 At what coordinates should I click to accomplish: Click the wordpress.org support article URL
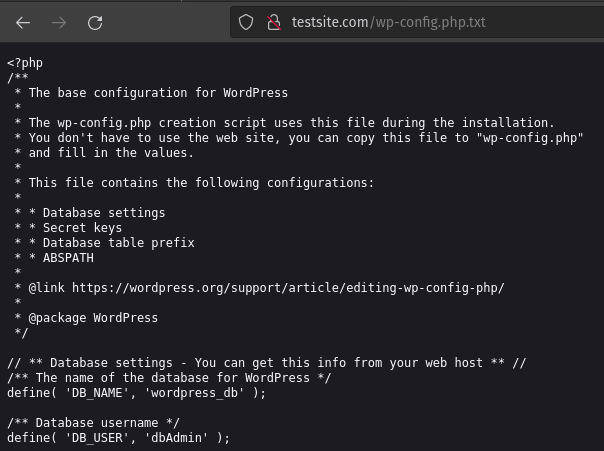(x=288, y=288)
